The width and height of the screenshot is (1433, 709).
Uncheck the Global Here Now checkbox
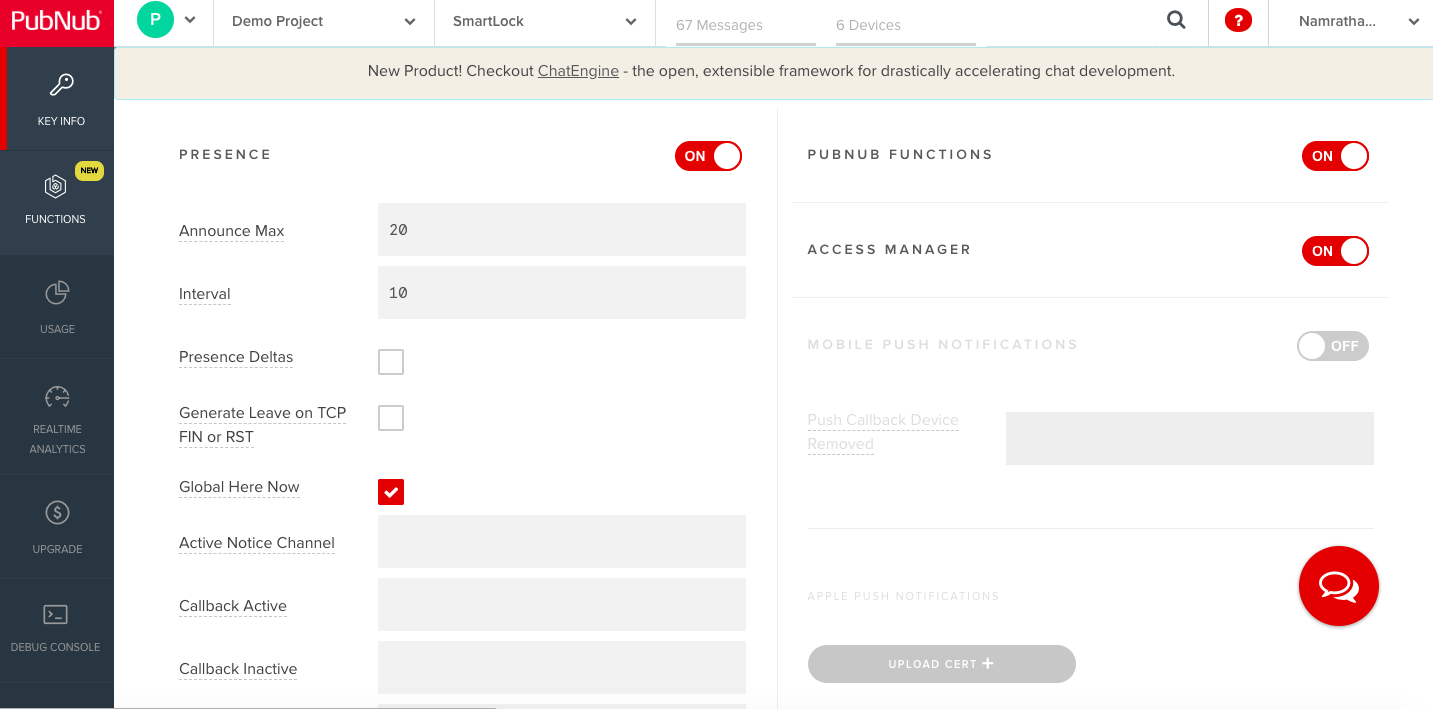[391, 492]
